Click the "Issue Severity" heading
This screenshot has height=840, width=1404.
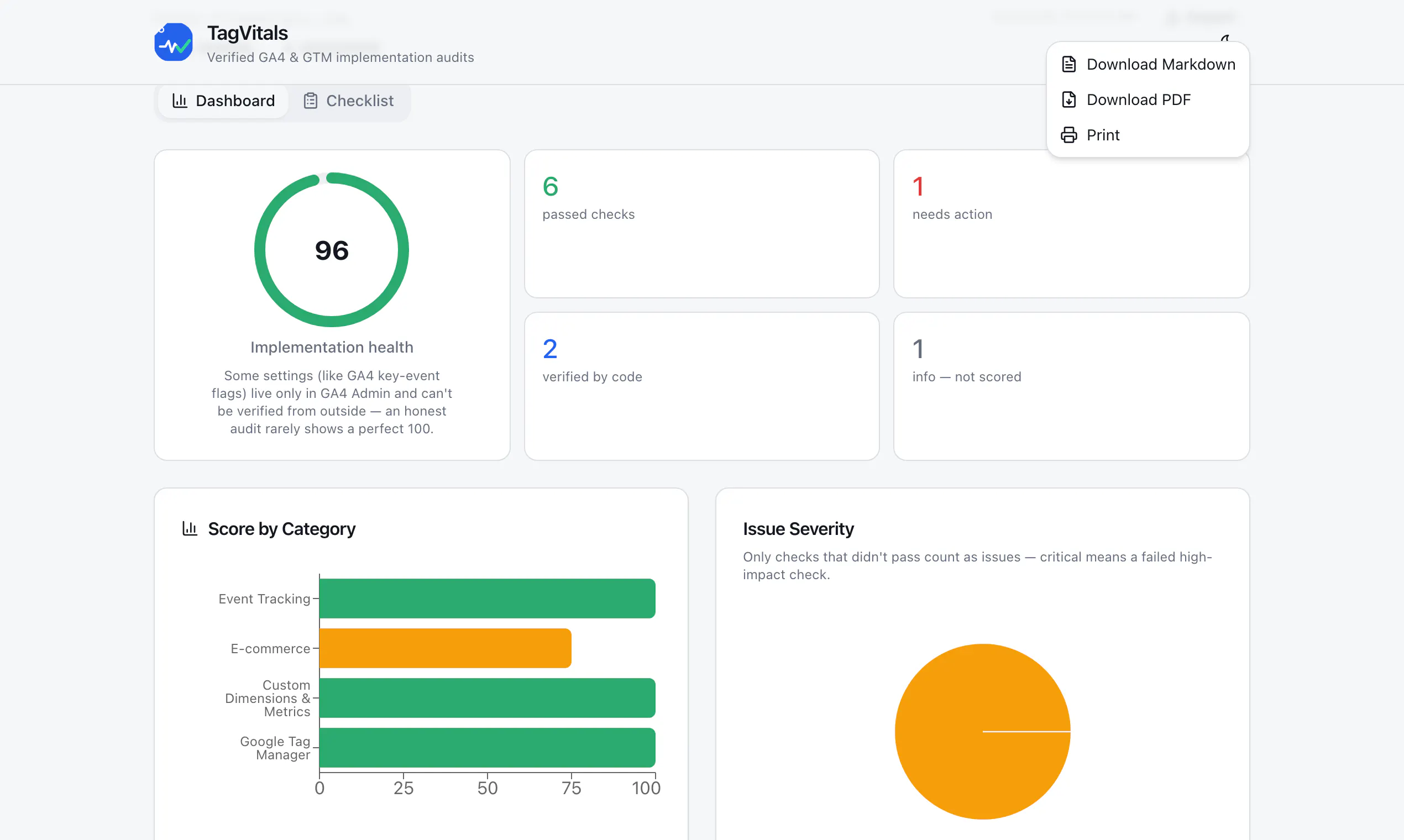(798, 529)
